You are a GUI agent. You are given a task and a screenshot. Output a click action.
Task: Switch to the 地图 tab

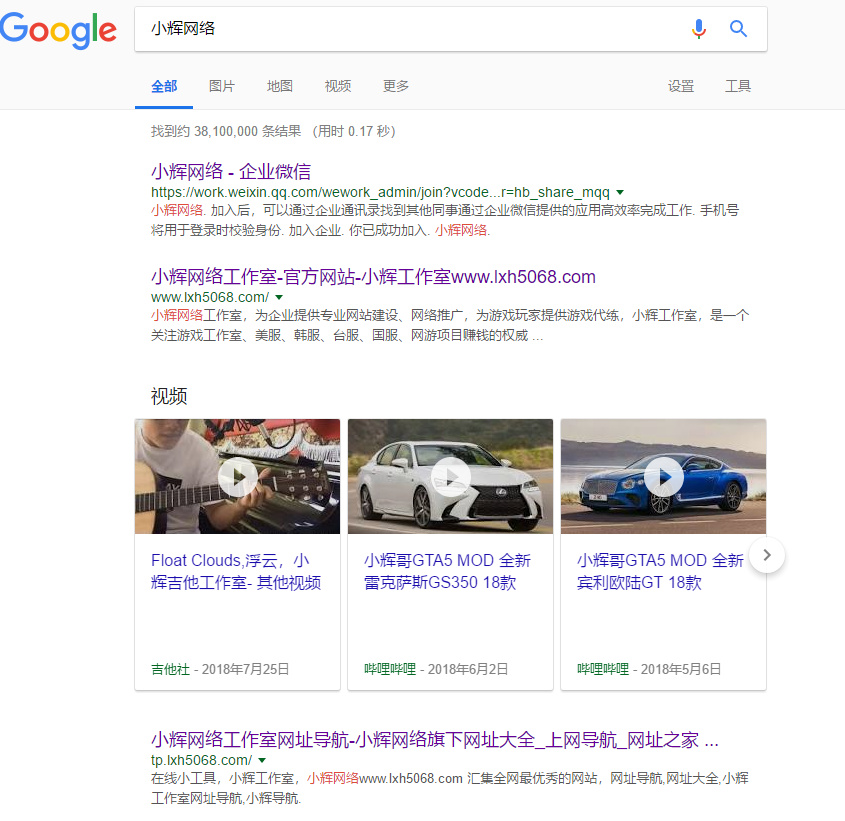click(x=280, y=86)
